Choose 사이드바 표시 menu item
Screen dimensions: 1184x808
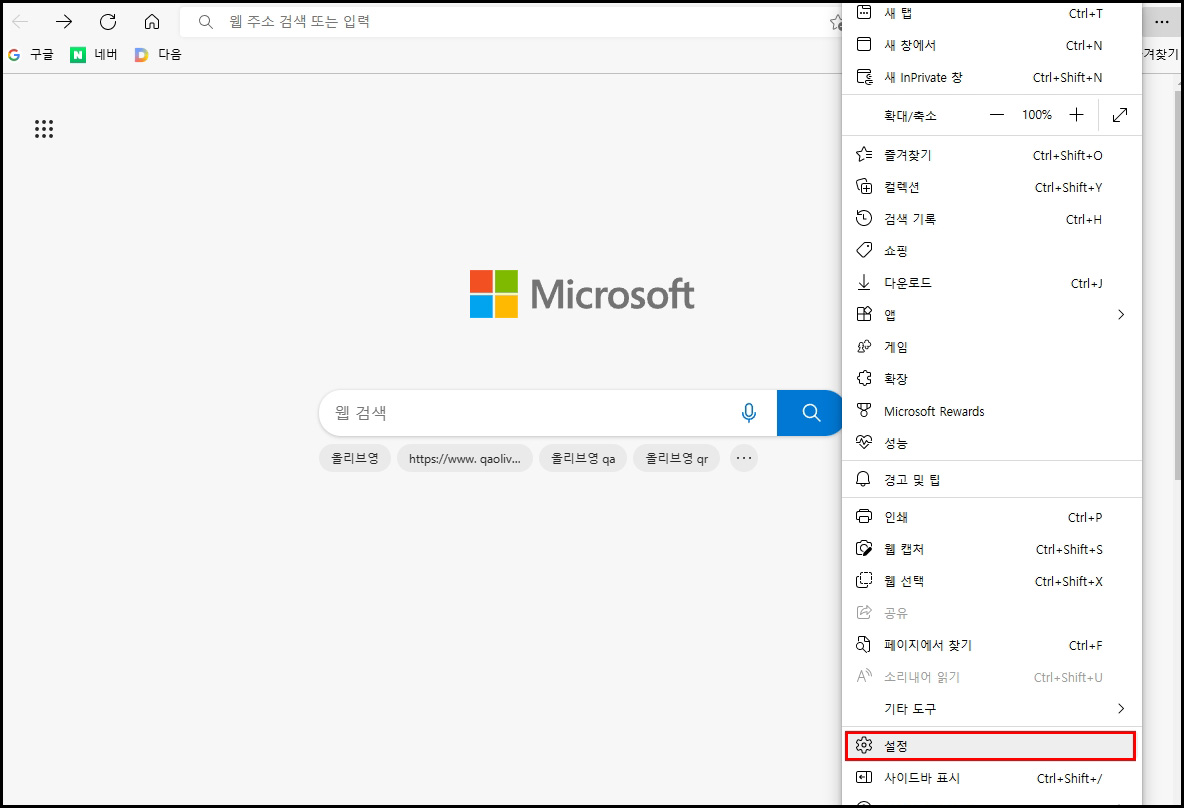click(991, 778)
